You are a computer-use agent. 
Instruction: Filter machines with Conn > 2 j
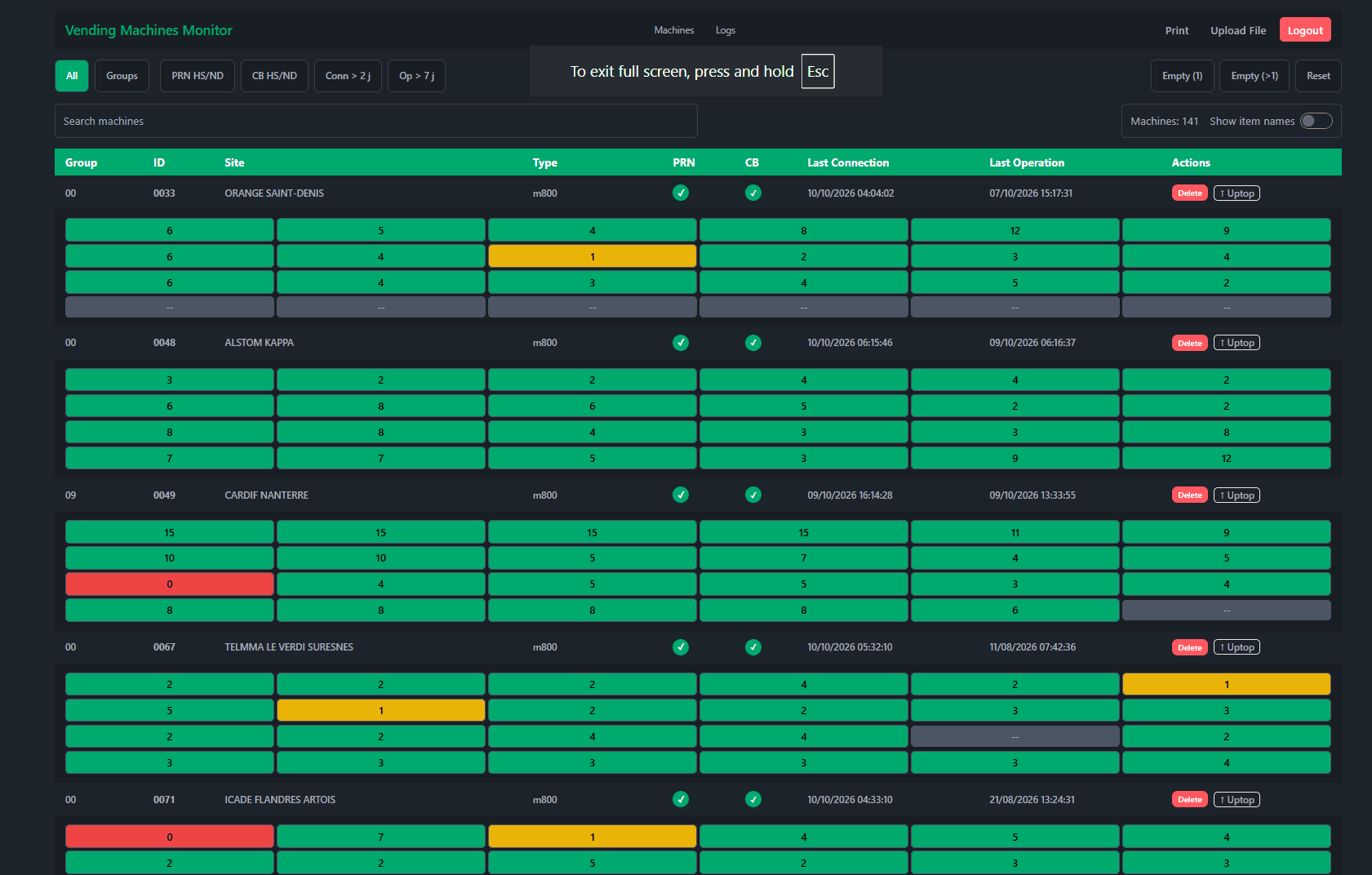[348, 76]
